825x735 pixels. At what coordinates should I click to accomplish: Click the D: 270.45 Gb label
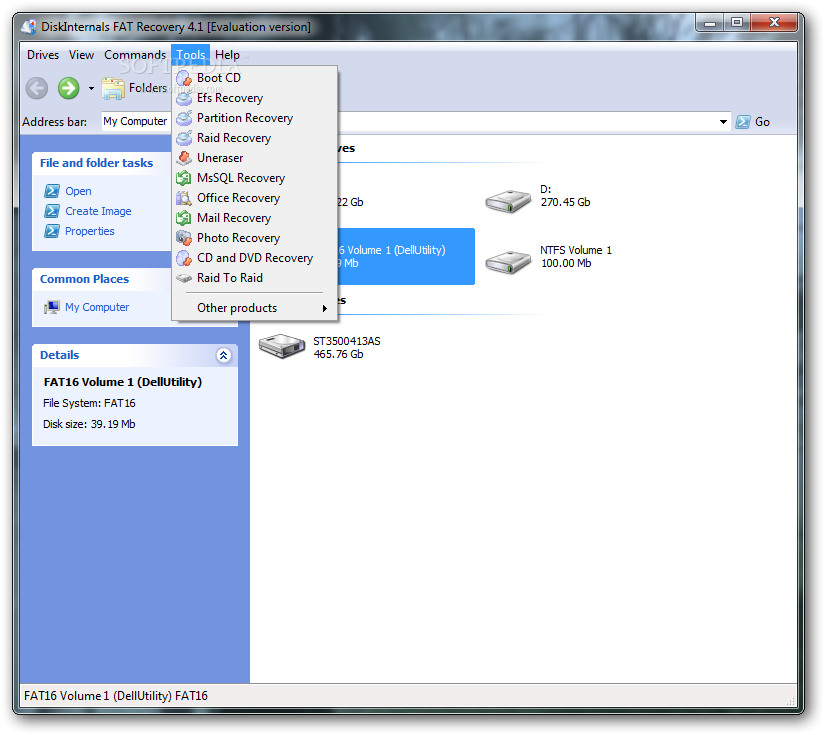click(565, 196)
